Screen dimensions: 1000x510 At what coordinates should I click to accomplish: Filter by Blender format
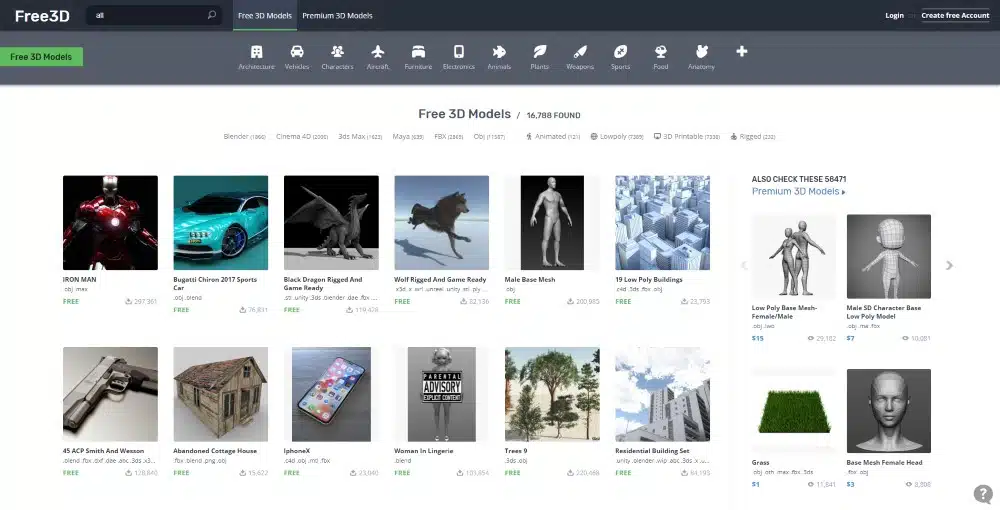pos(244,136)
